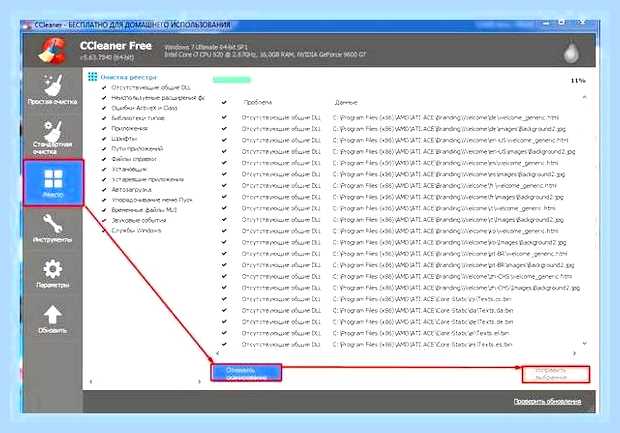The height and width of the screenshot is (433, 620).
Task: Click right arrow of results horizontal scrollbar
Action: pos(575,354)
